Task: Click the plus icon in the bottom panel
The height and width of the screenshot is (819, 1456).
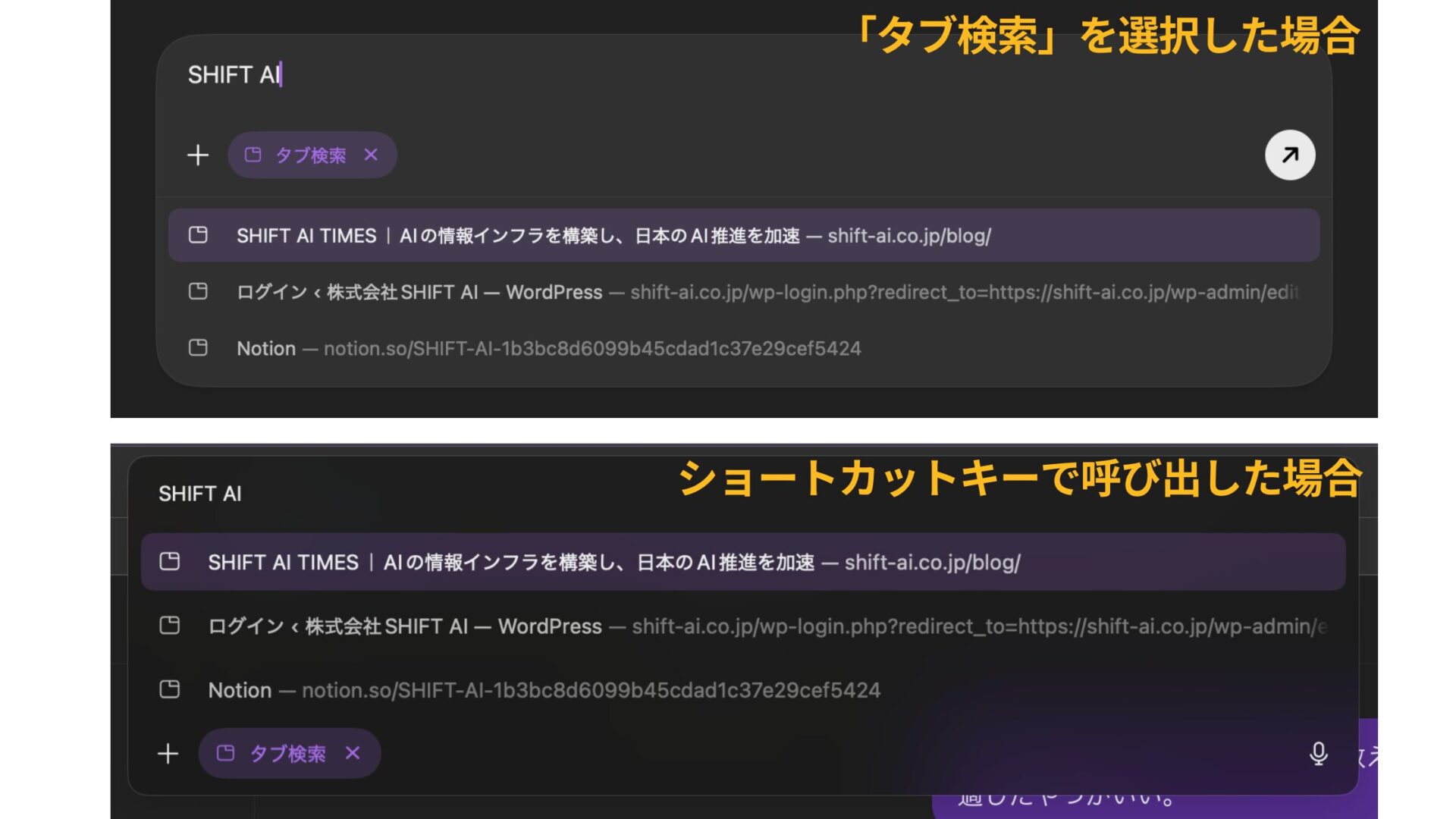Action: point(168,753)
